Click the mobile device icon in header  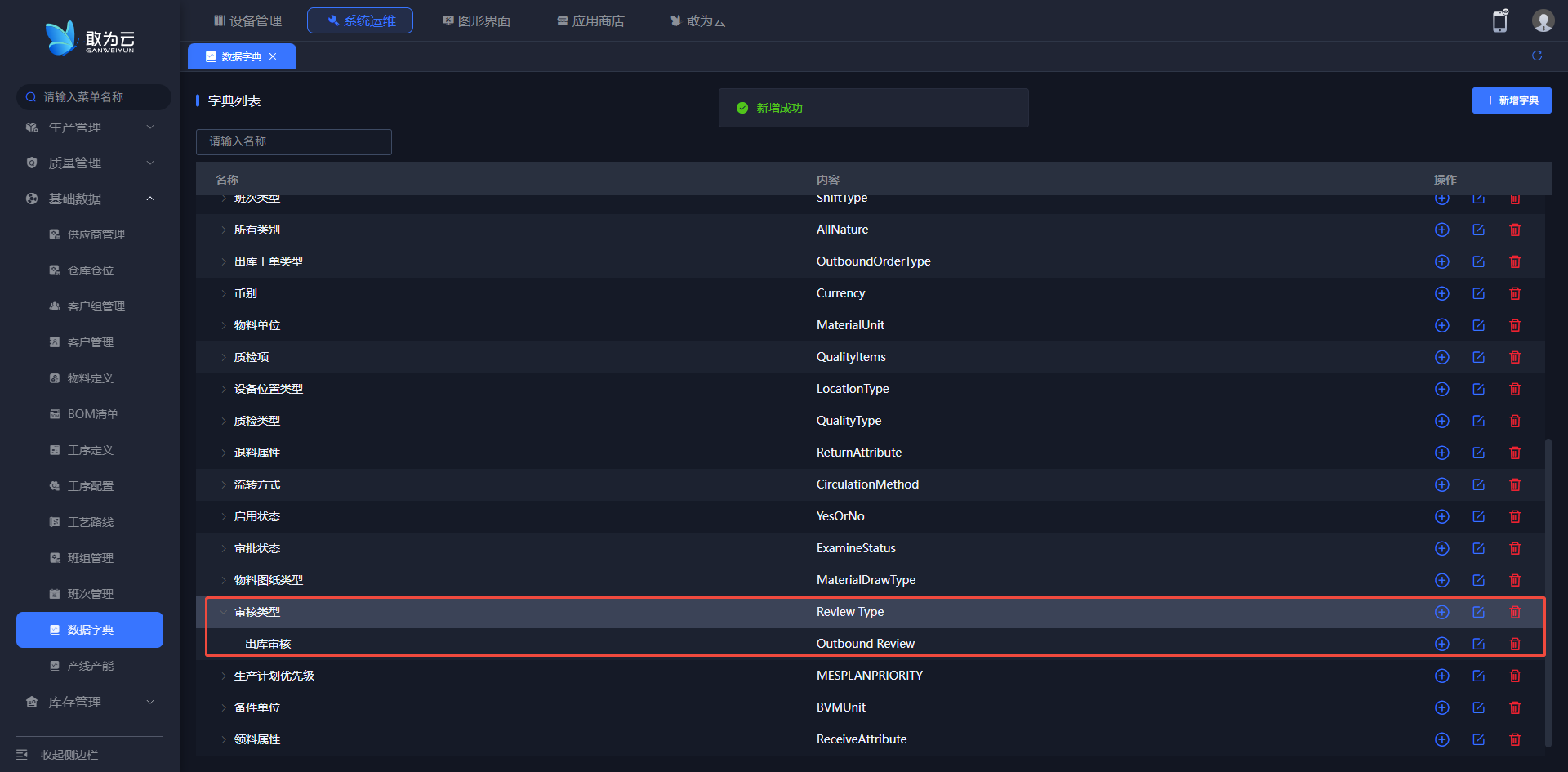point(1500,20)
